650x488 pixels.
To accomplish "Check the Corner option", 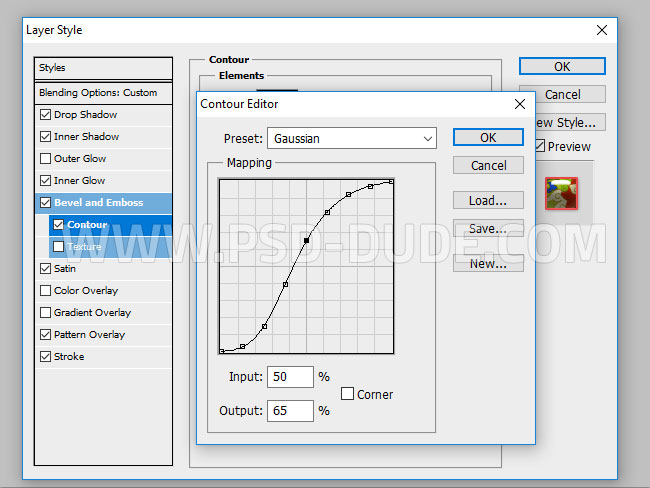I will coord(348,394).
